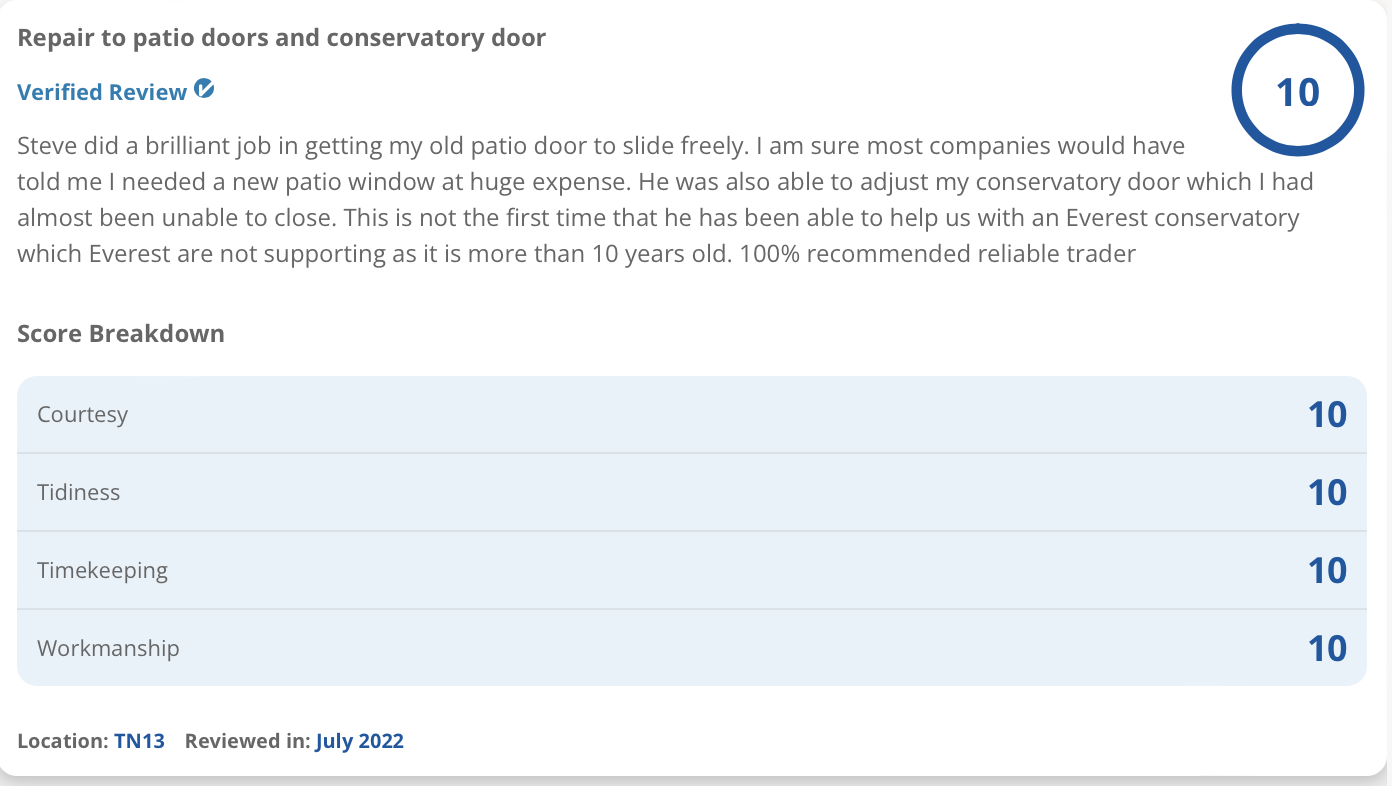Open the July 2022 review date link

click(359, 741)
